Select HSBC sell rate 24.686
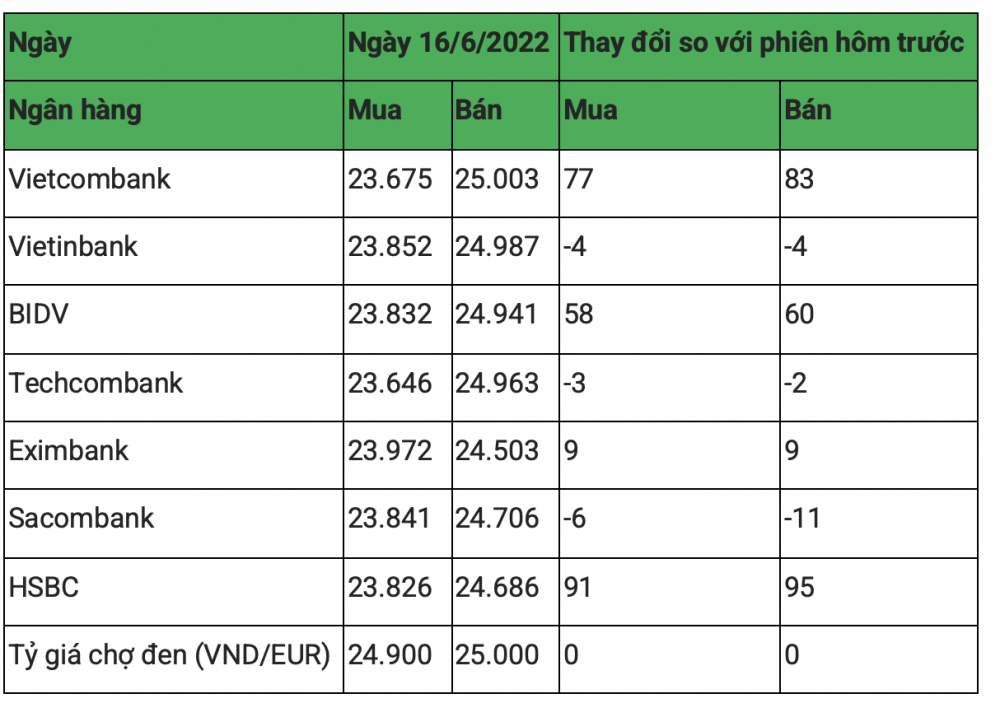The width and height of the screenshot is (1000, 703). tap(497, 588)
